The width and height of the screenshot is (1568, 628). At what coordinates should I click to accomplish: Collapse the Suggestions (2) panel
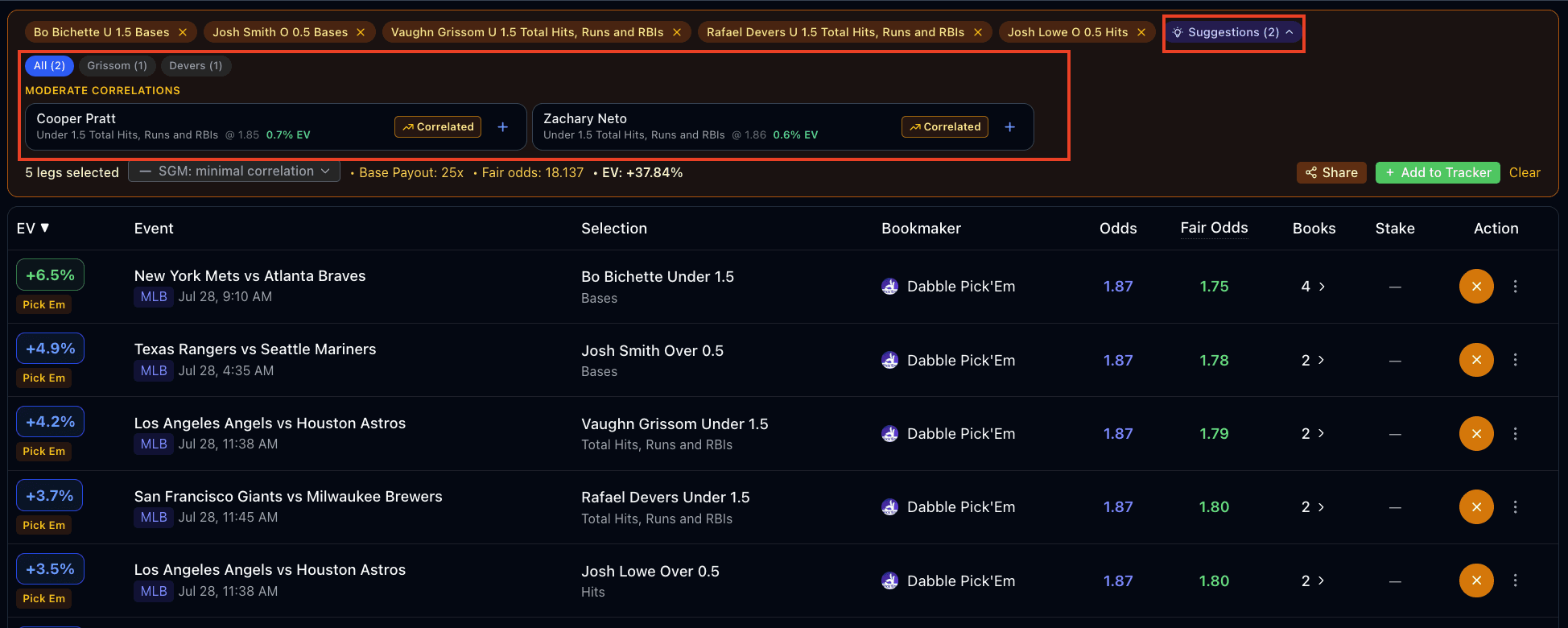[1233, 32]
